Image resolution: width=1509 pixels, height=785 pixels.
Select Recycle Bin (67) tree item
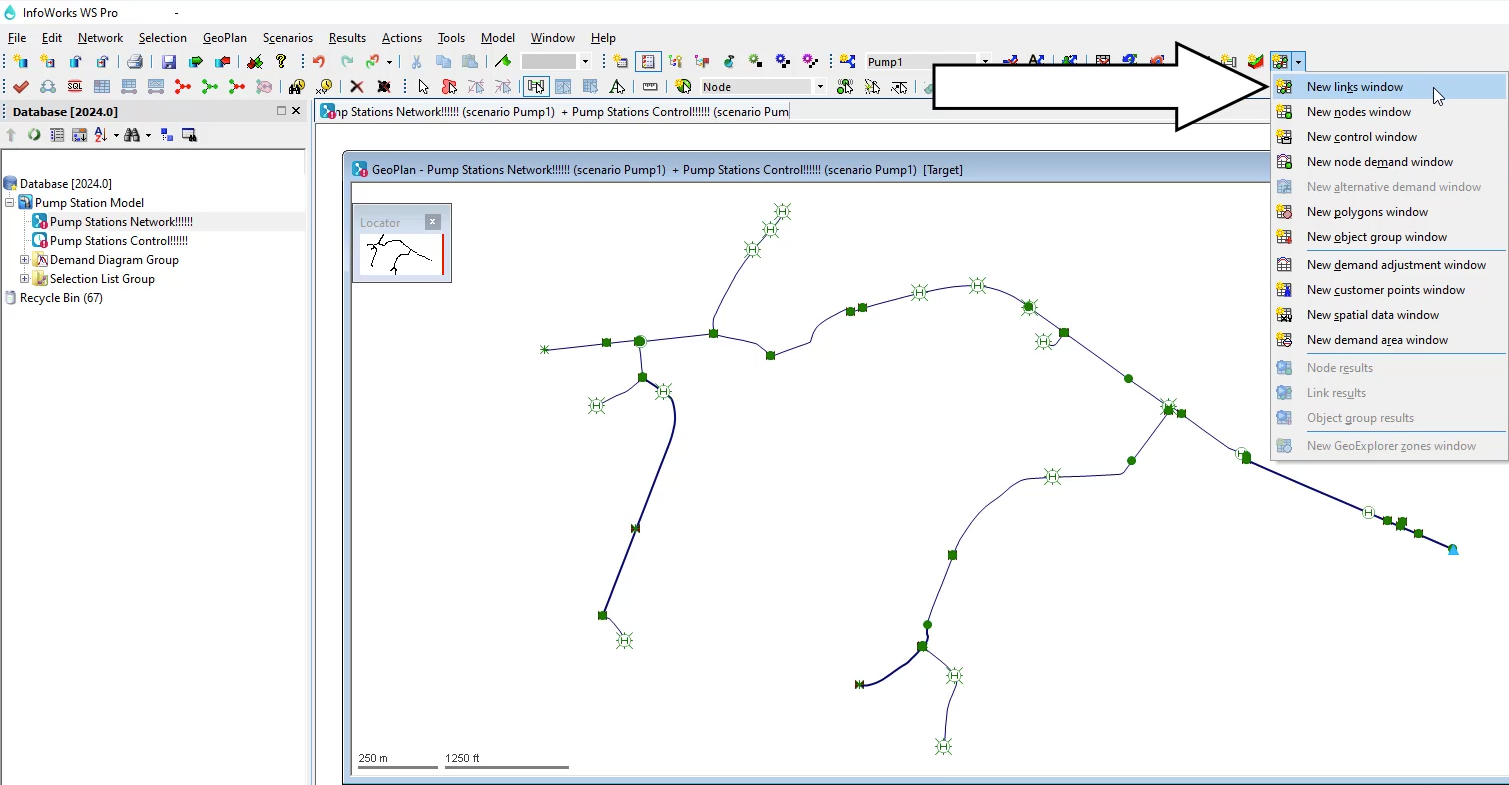coord(61,298)
